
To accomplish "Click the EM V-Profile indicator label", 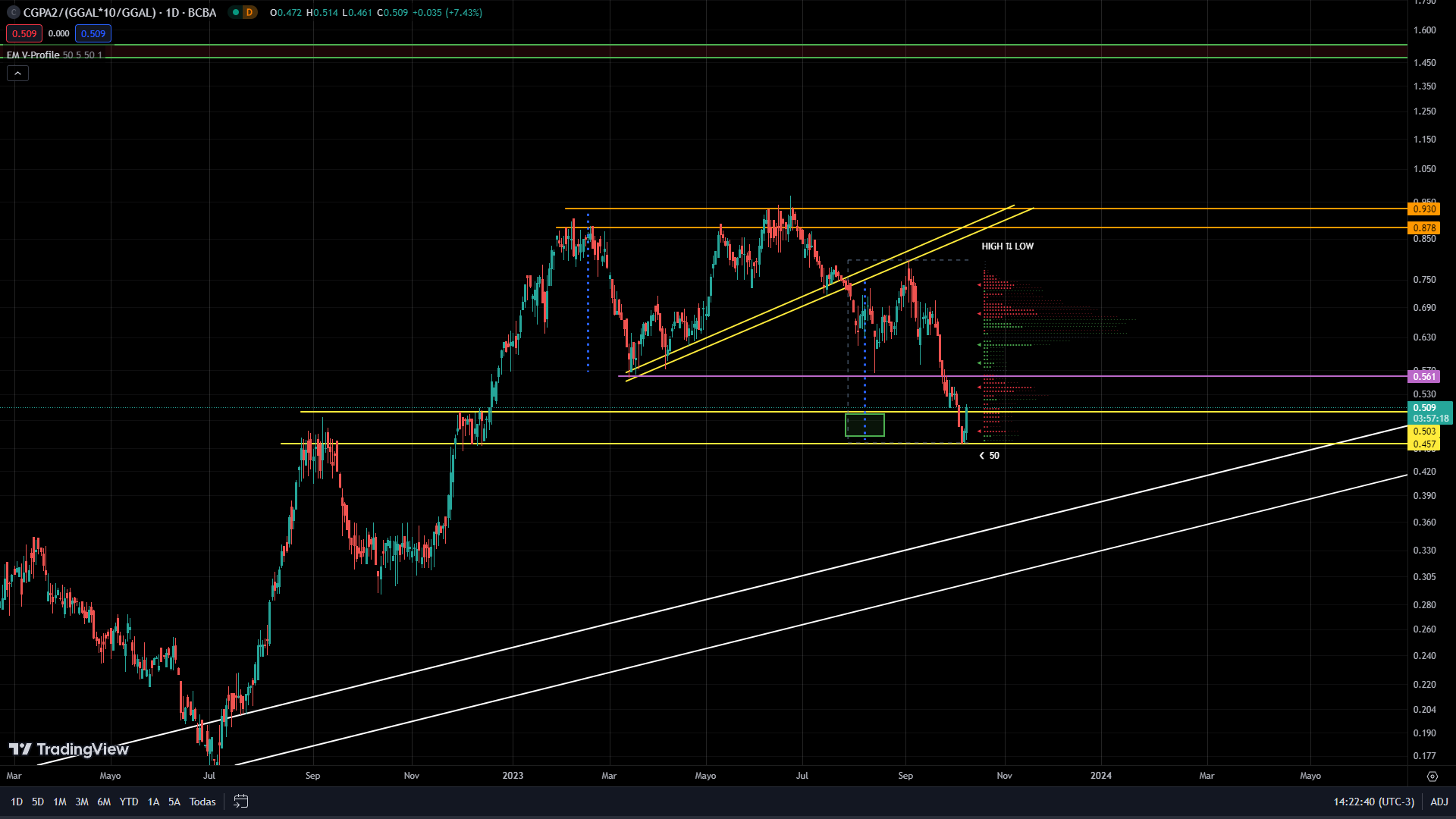I will click(x=33, y=55).
